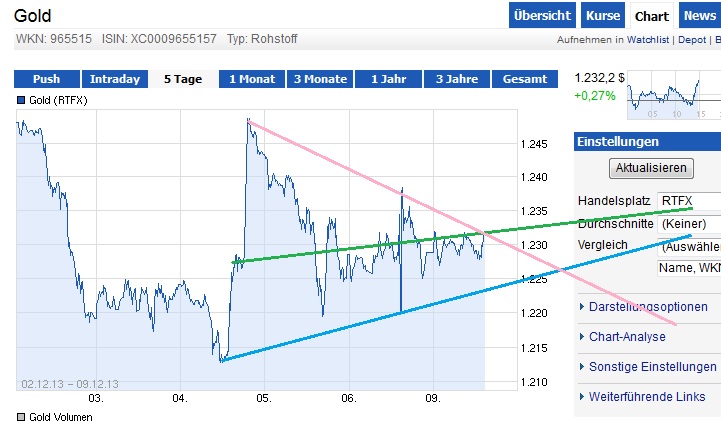Switch to the Übersicht tab
The height and width of the screenshot is (422, 721).
click(542, 16)
